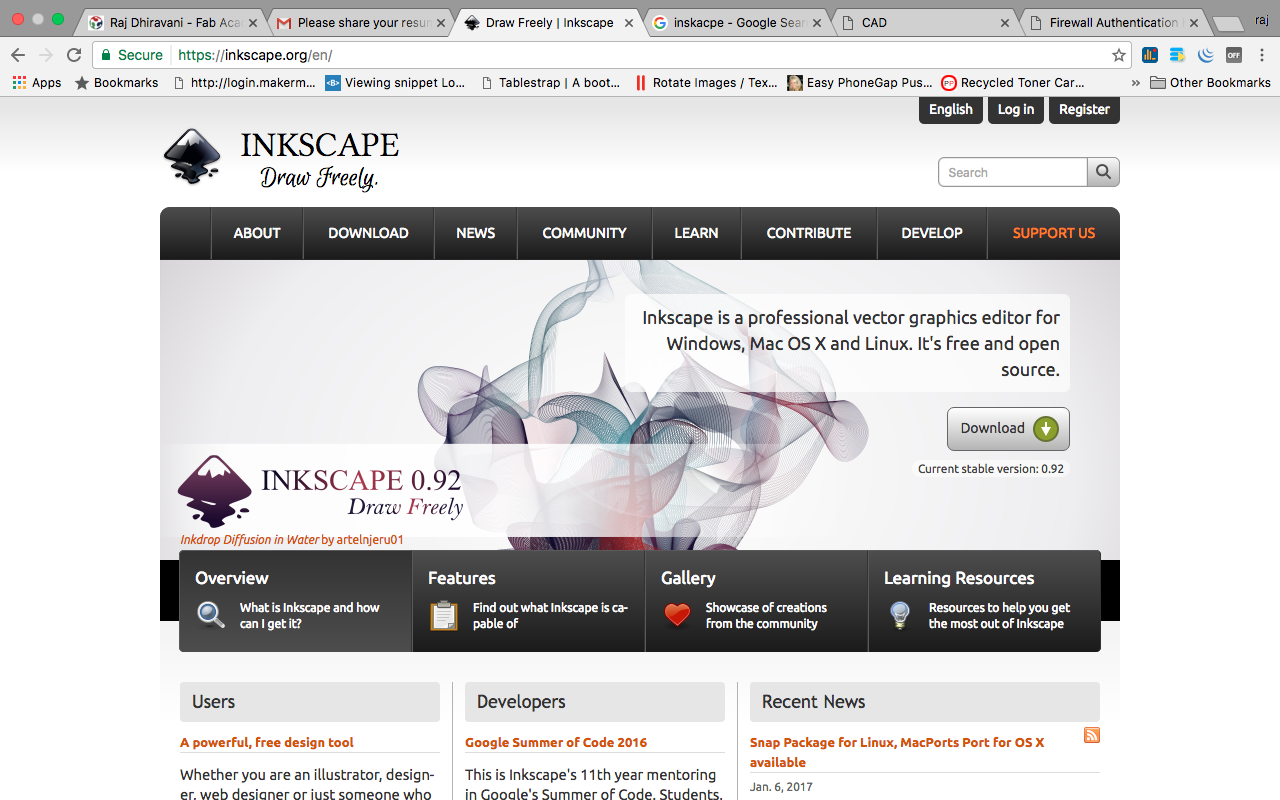Click the 'Current stable version: 0.92' text
Screen dimensions: 1280x800
(991, 469)
